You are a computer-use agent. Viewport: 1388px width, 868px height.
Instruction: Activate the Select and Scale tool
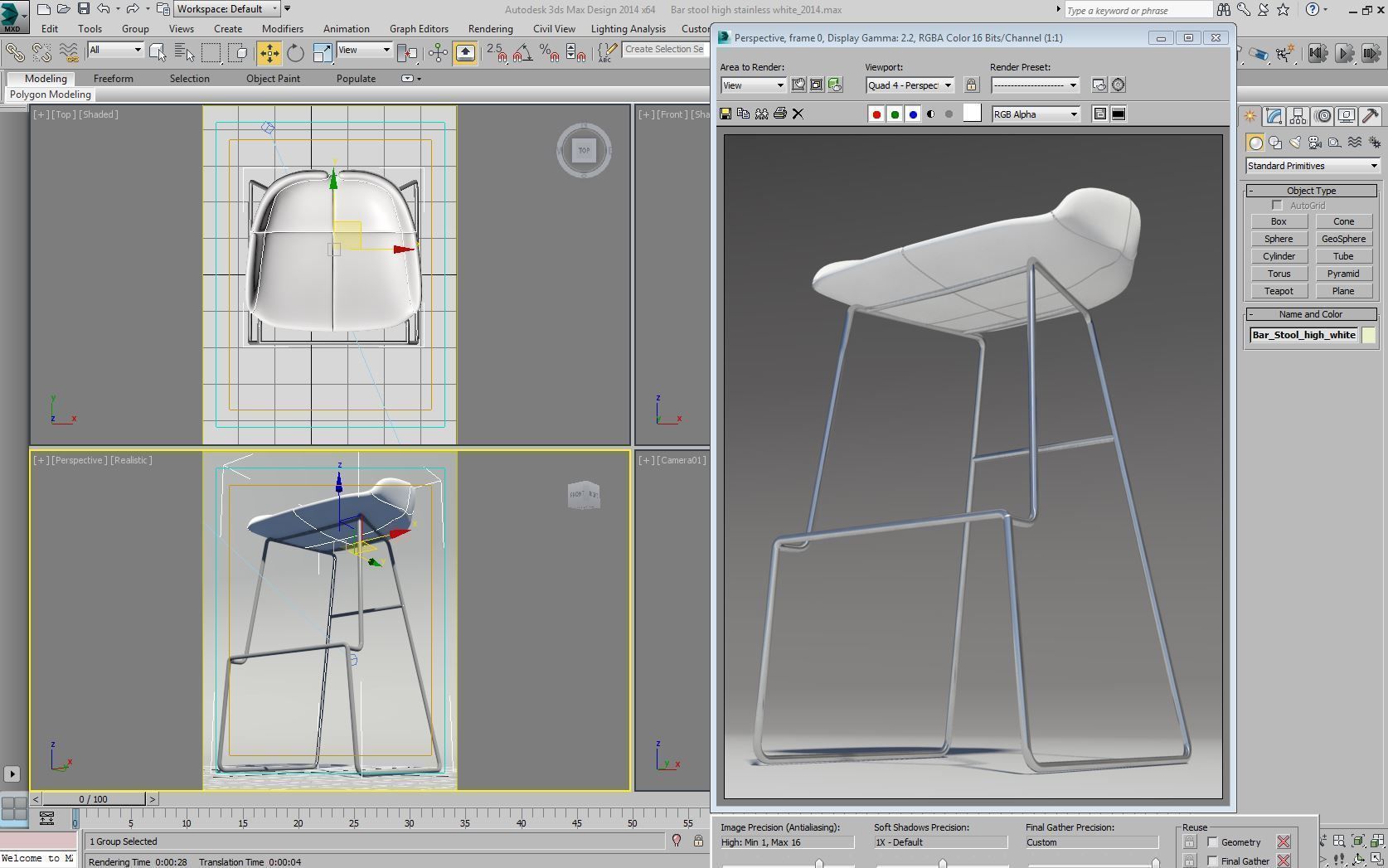tap(323, 53)
